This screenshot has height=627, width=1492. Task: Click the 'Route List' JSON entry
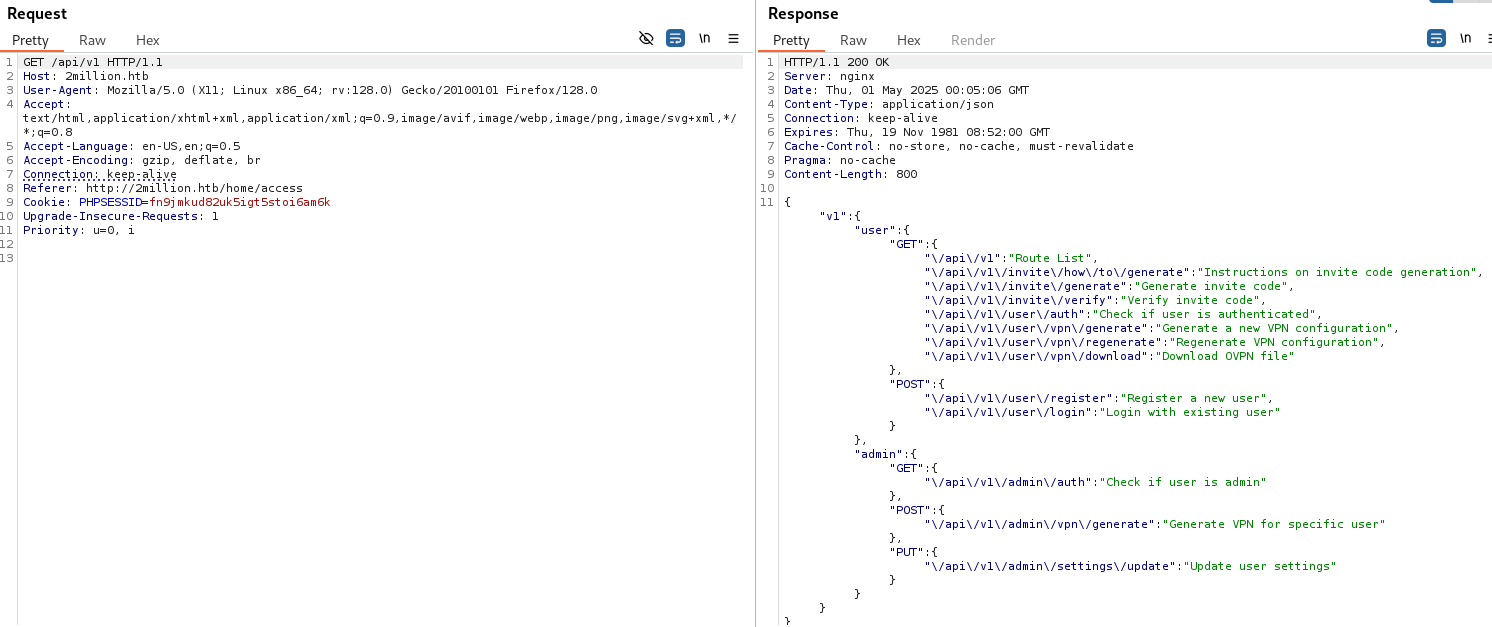tap(1011, 258)
